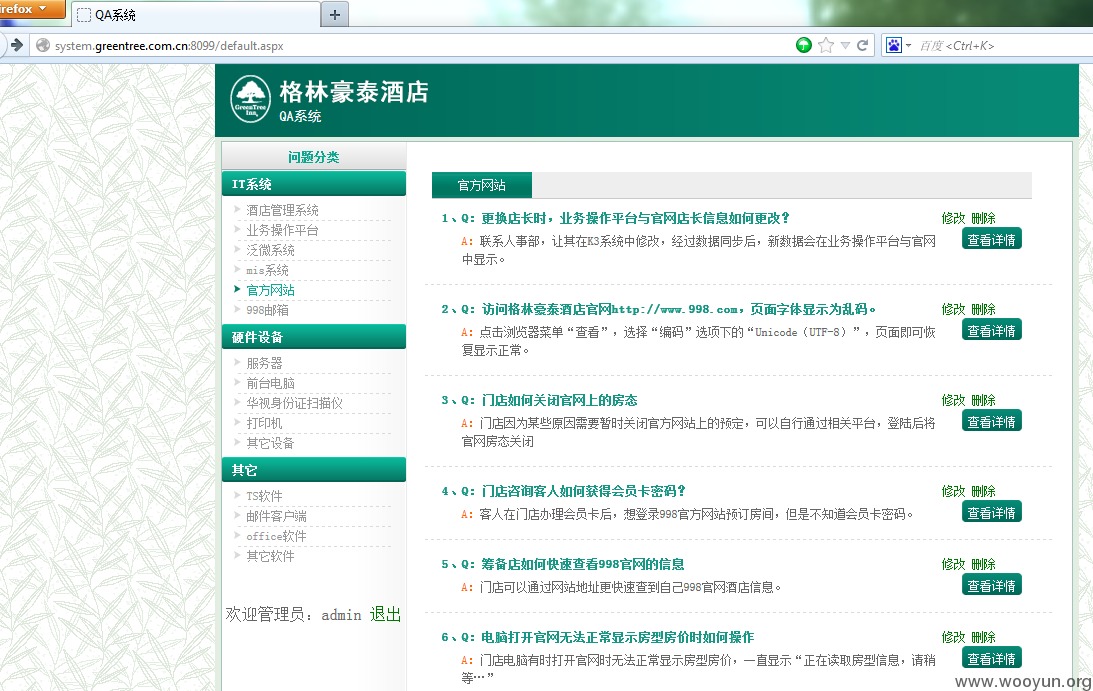The height and width of the screenshot is (691, 1093).
Task: Click the green circular addon icon in URL bar
Action: click(x=804, y=45)
